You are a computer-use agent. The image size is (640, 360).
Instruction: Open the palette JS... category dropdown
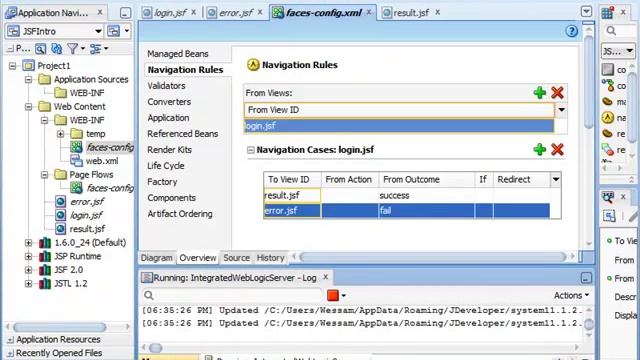click(x=629, y=51)
